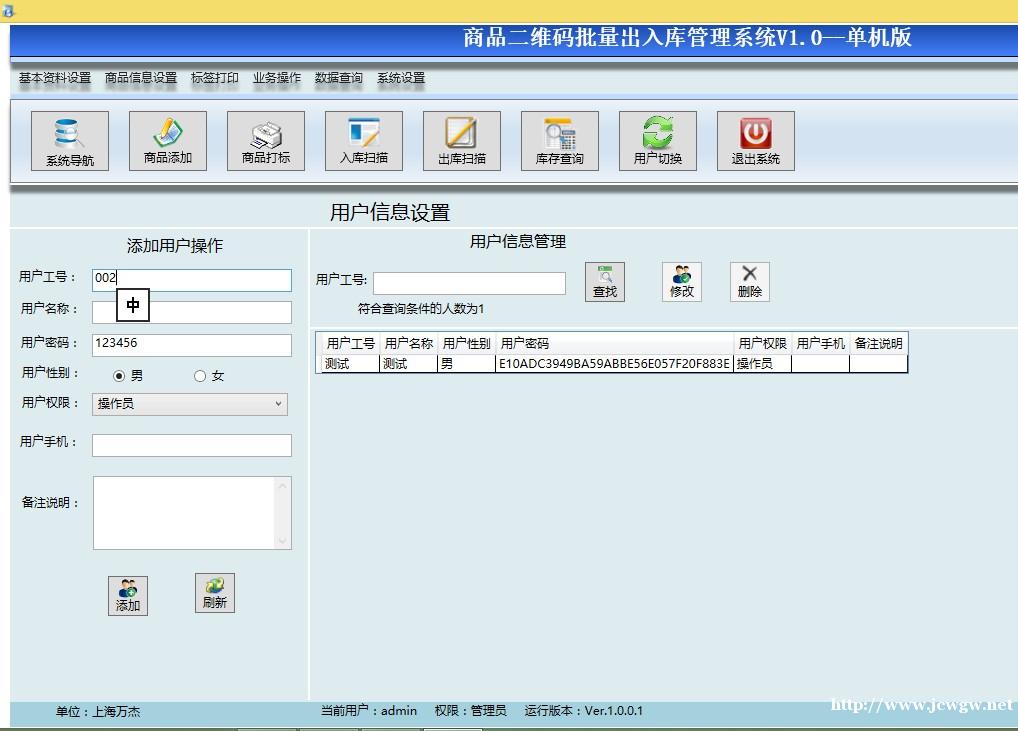Open the 数据查询 menu
The width and height of the screenshot is (1018, 731).
click(x=339, y=78)
